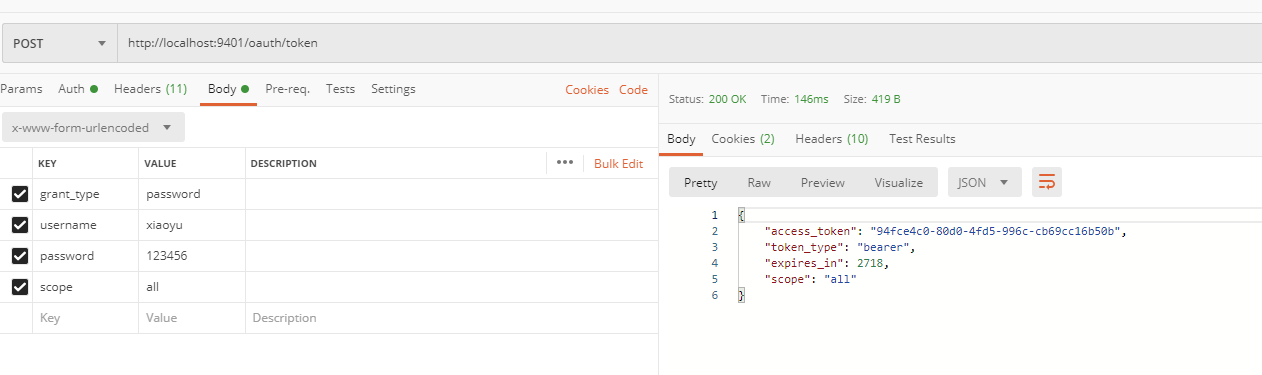Click the password key cell
Image resolution: width=1262 pixels, height=375 pixels.
tap(86, 256)
